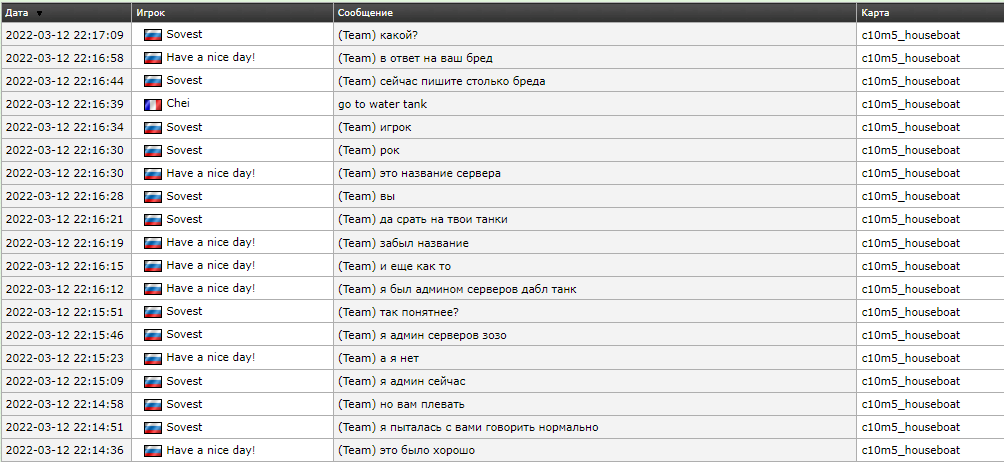Click the flag icon in the 22:16:12 row
This screenshot has height=462, width=1004.
click(x=153, y=289)
